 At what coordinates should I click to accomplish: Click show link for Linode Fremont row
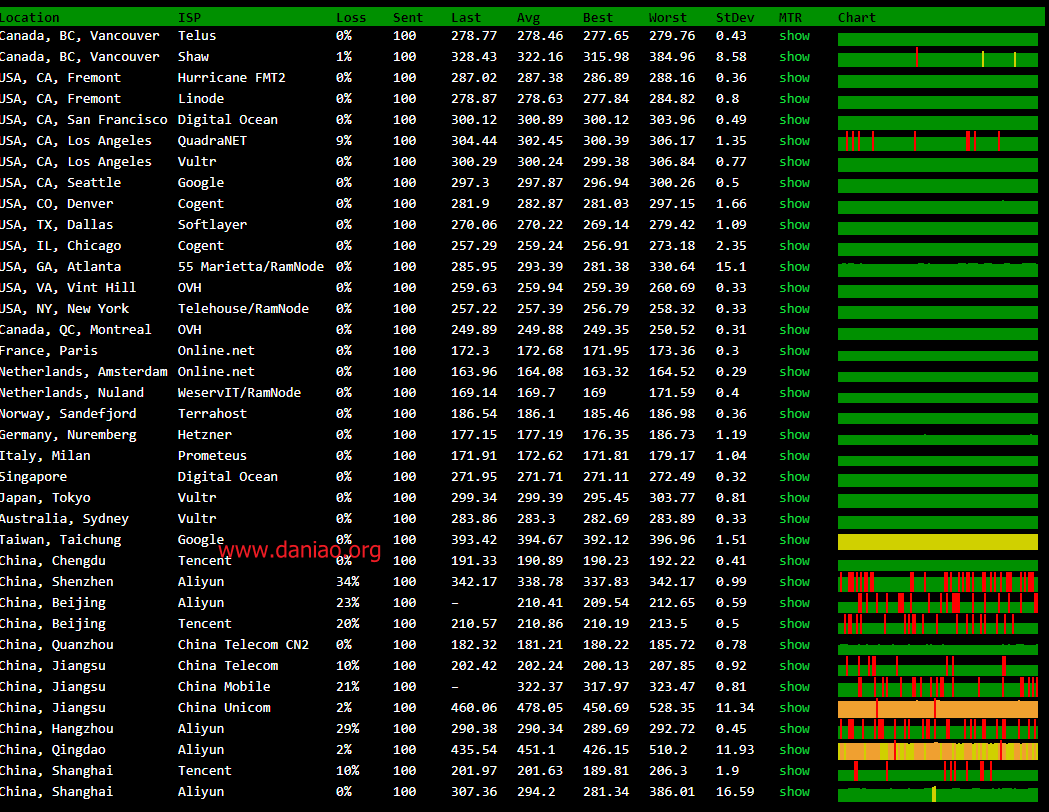pos(794,98)
